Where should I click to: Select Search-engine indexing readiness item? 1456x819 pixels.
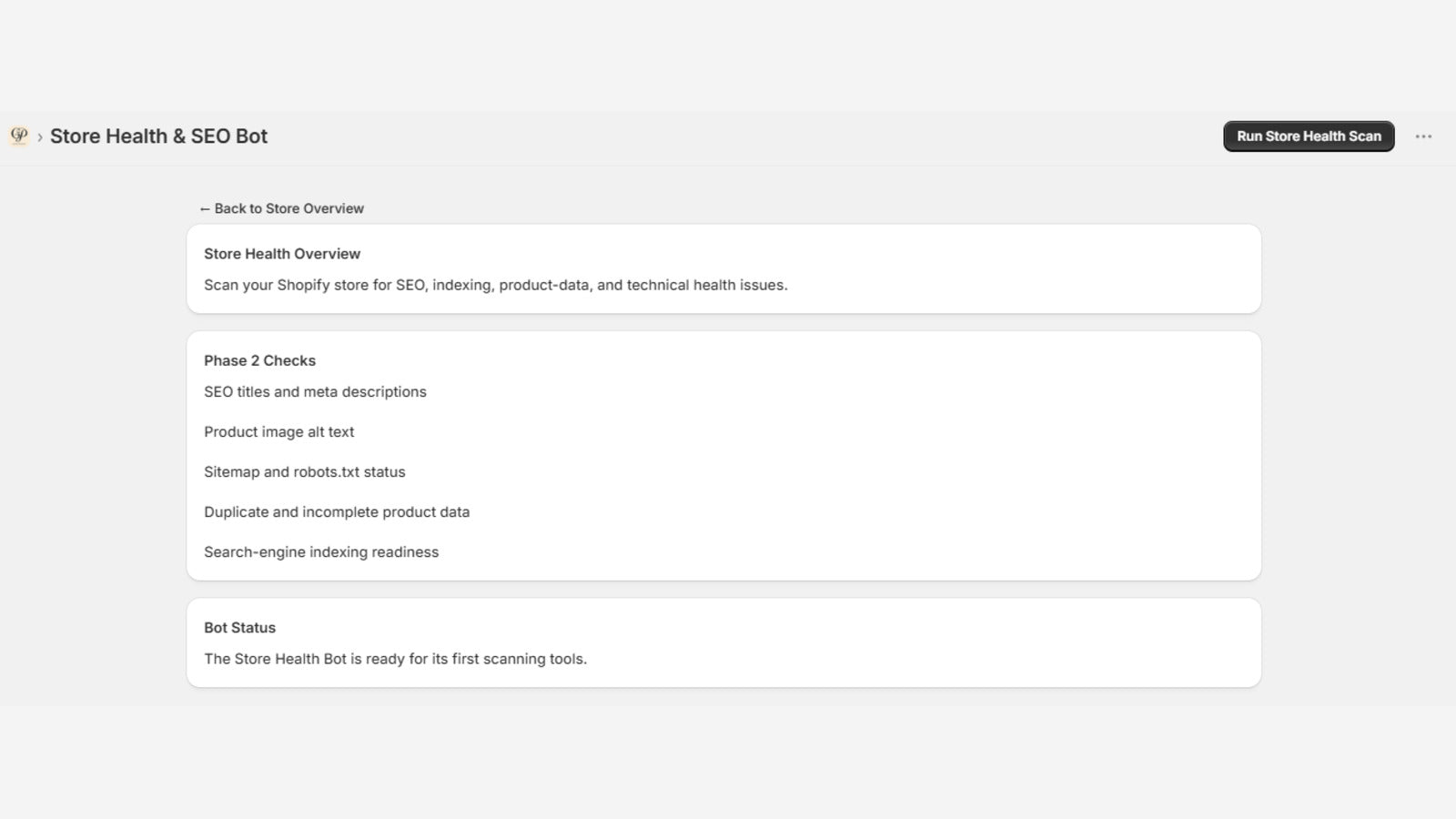[x=321, y=551]
